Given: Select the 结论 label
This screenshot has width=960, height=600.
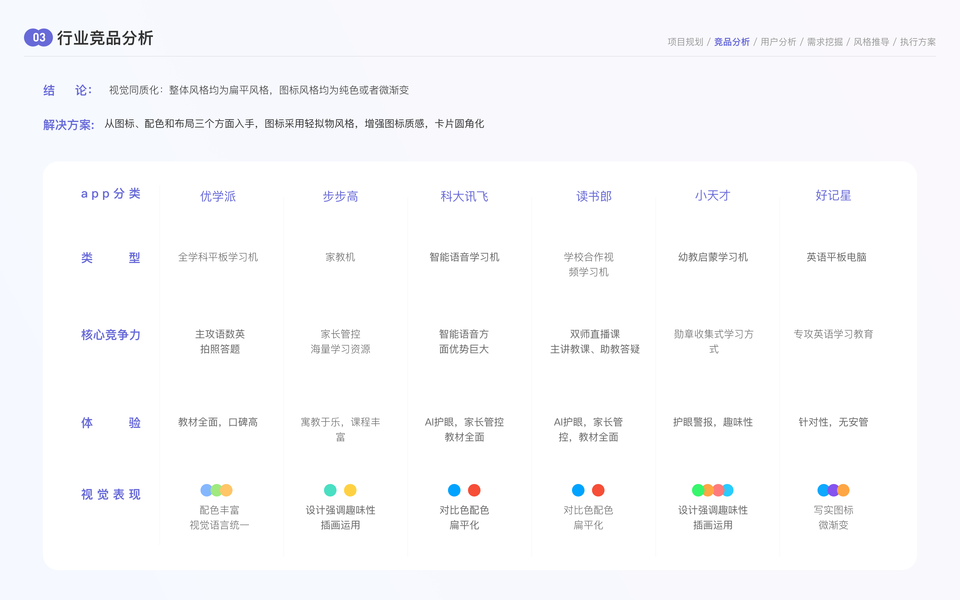Looking at the screenshot, I should coord(67,90).
